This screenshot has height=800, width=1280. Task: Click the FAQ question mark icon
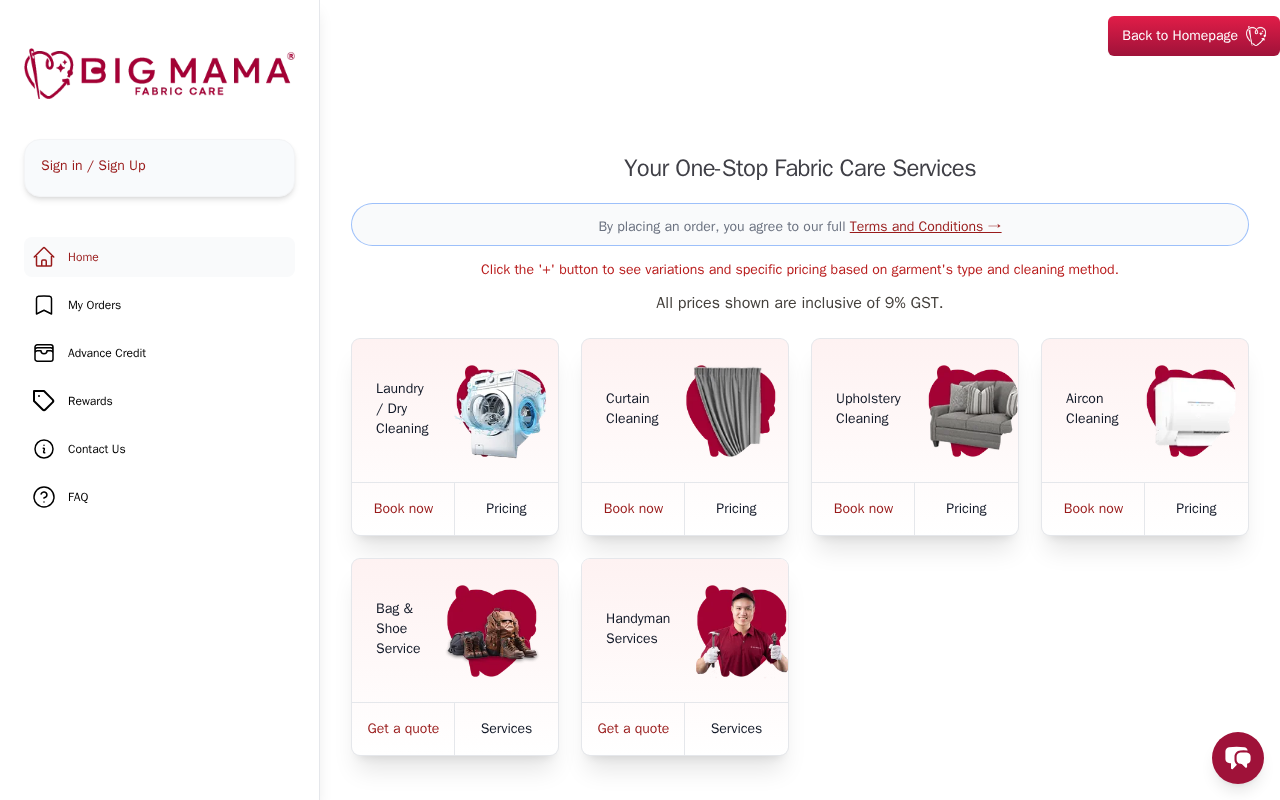(44, 497)
